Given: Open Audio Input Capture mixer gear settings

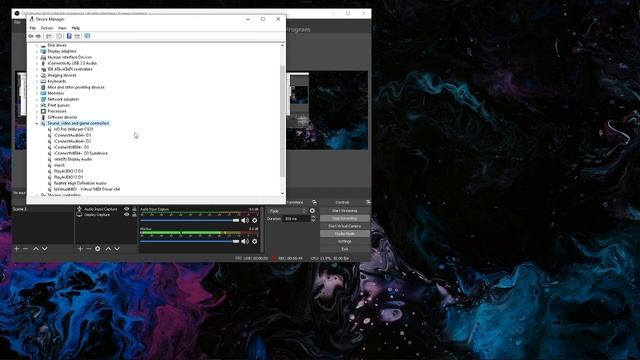Looking at the screenshot, I should pos(255,220).
